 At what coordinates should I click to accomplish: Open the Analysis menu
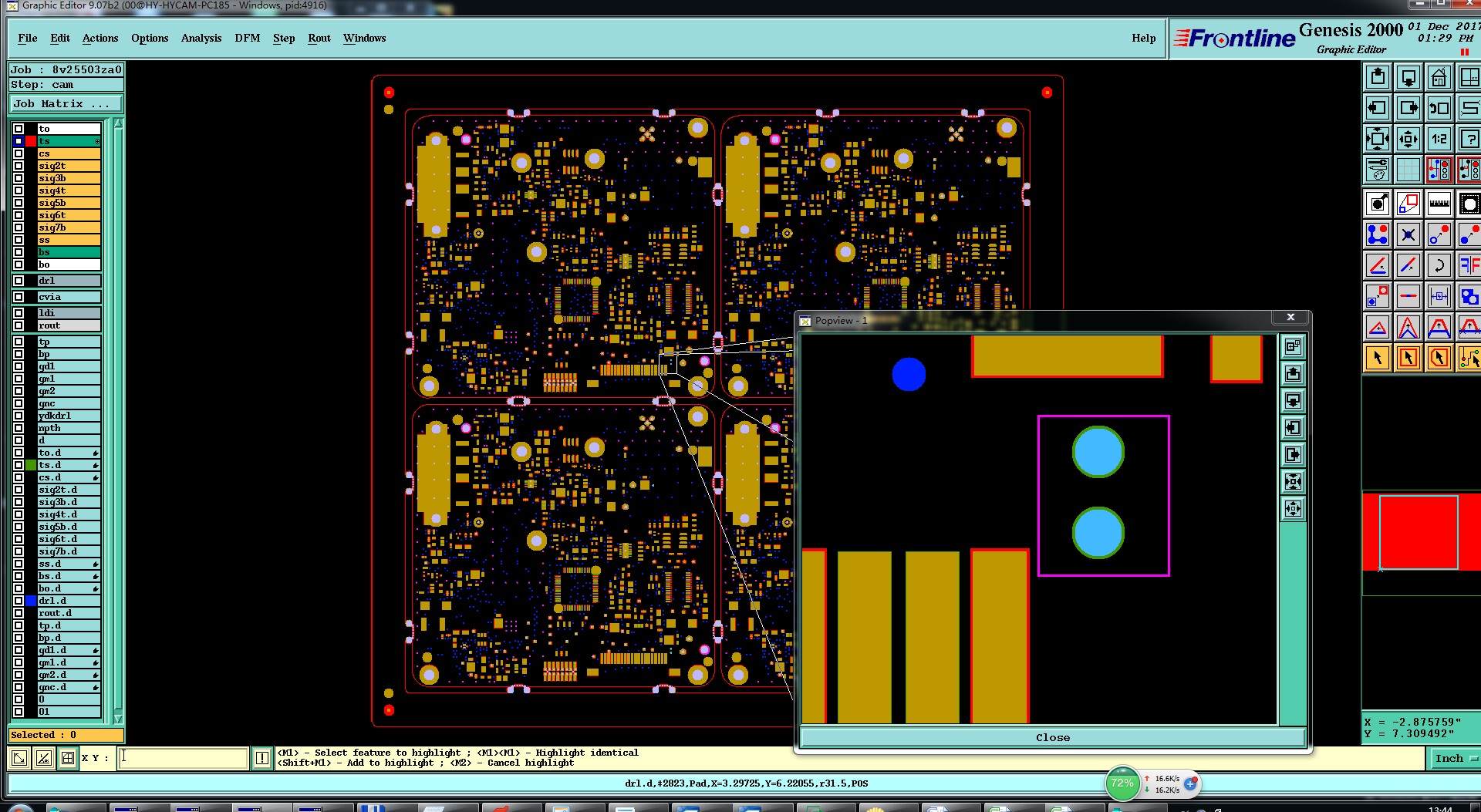[x=201, y=38]
